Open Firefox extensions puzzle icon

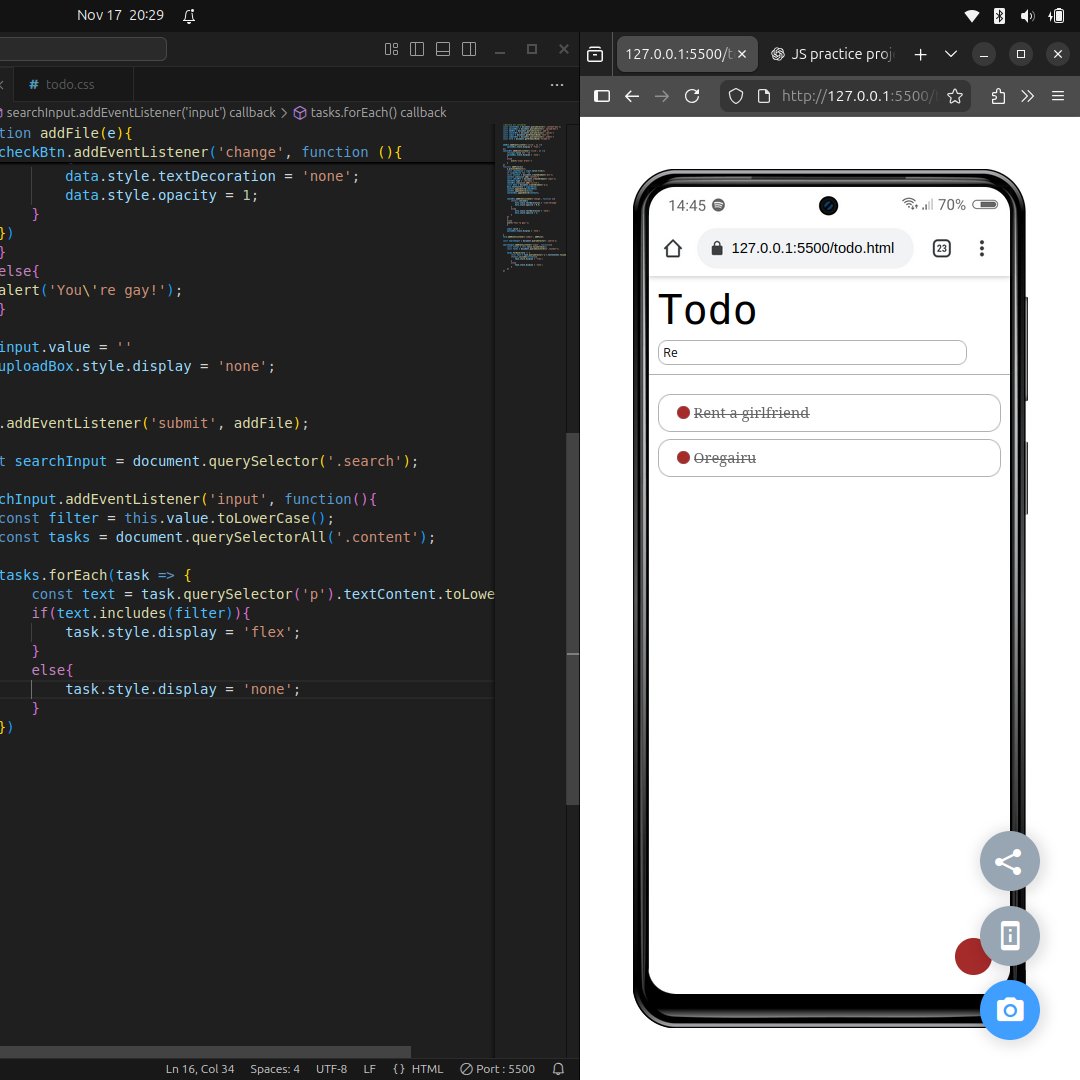[997, 96]
